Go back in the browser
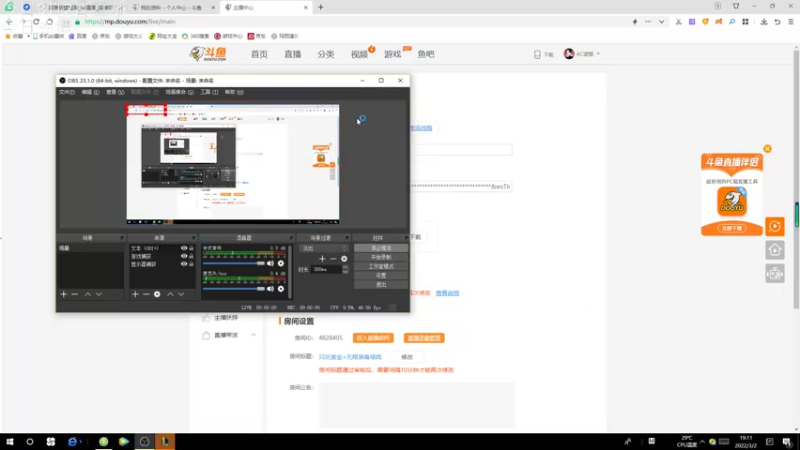The height and width of the screenshot is (450, 800). point(9,22)
